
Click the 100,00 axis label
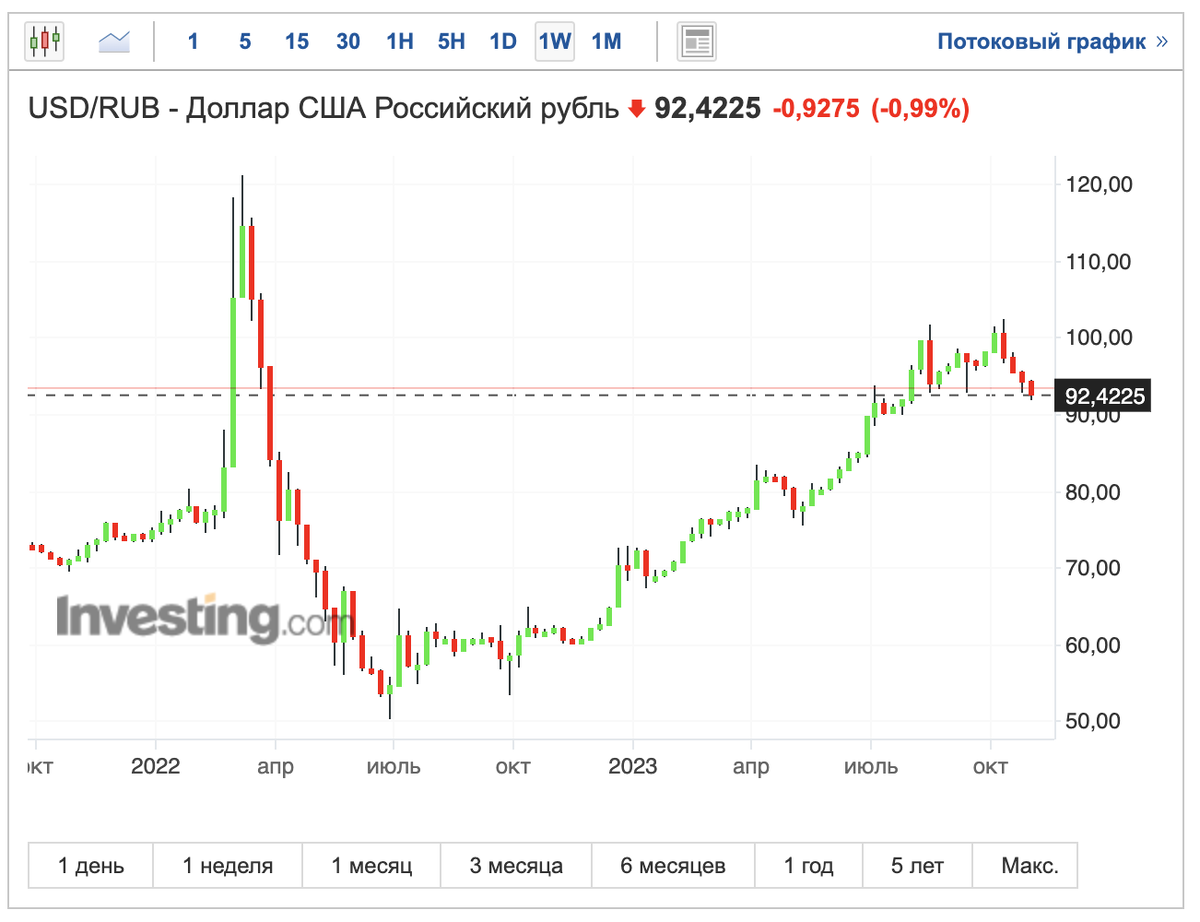point(1098,338)
